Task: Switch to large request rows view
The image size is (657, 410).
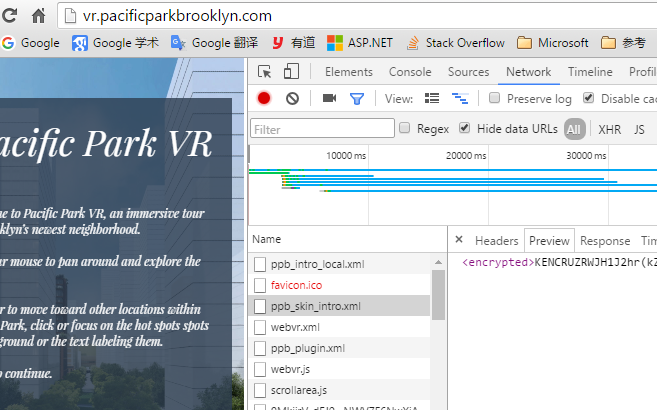Action: tap(432, 98)
